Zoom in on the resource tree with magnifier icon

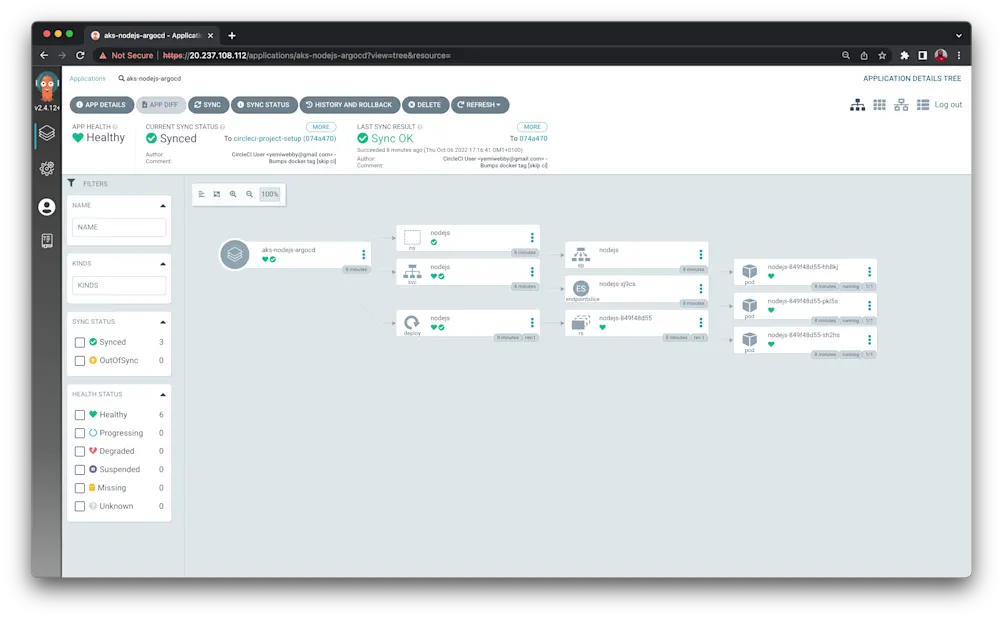233,194
